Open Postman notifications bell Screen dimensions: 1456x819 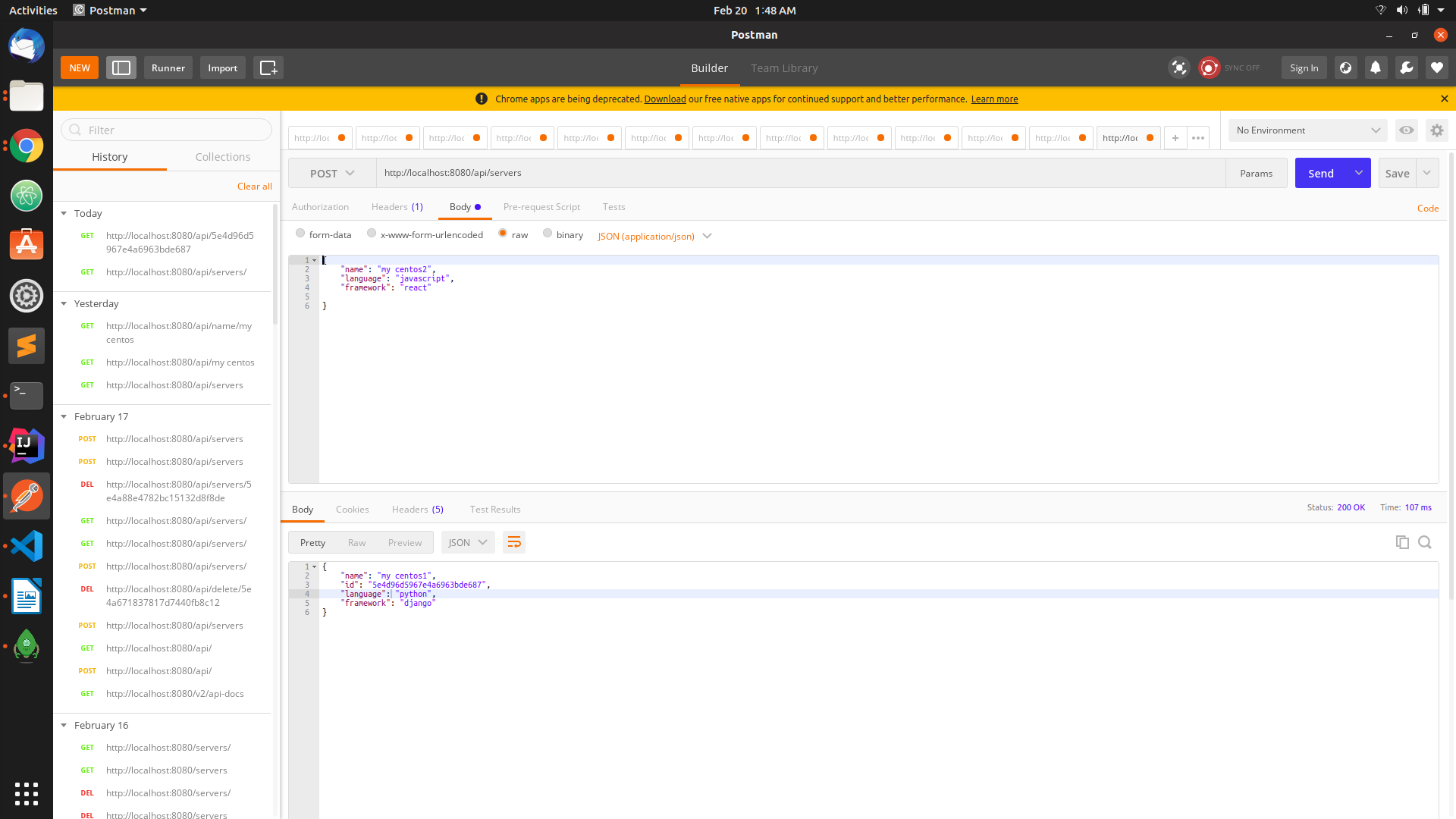pos(1376,67)
